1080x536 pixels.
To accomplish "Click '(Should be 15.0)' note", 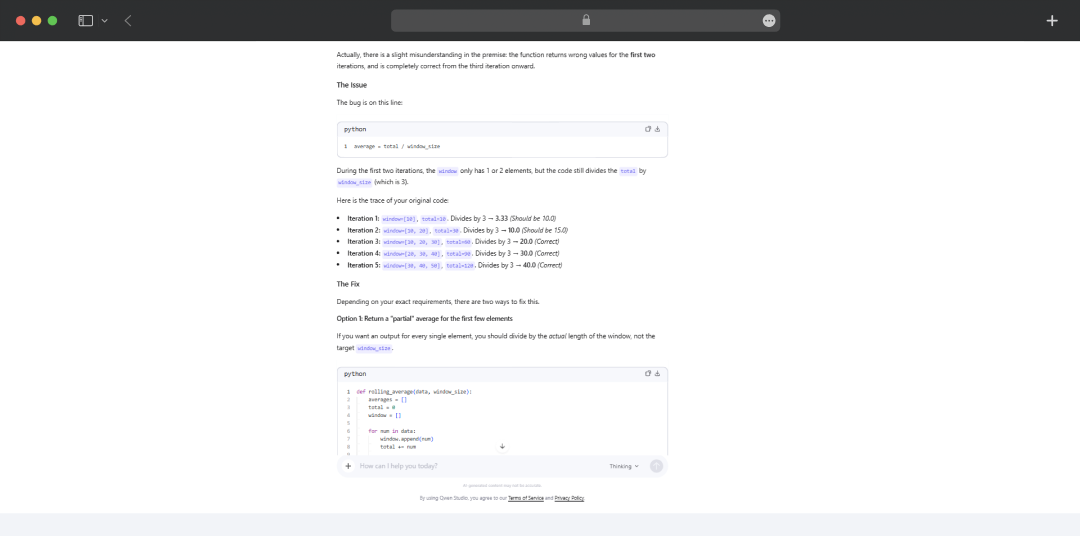I will pyautogui.click(x=545, y=230).
